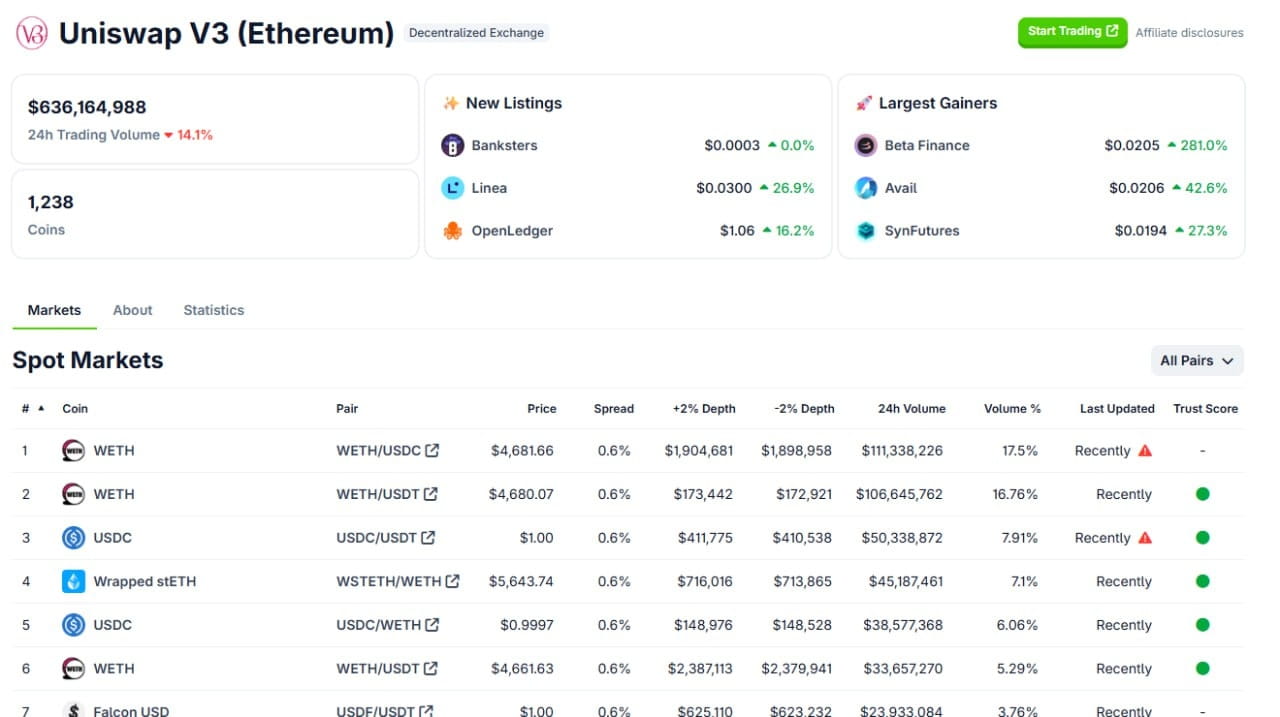
Task: Click the $5,643.74 price cell
Action: 521,581
